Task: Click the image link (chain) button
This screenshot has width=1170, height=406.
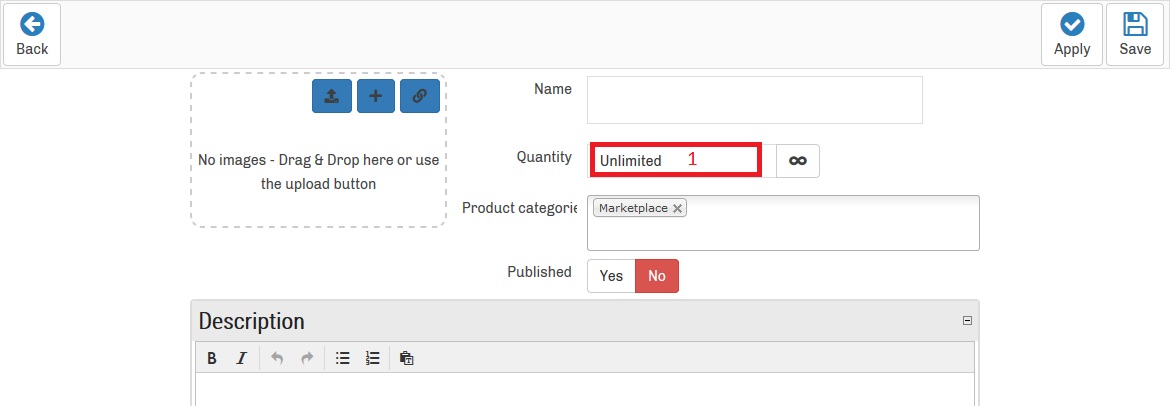Action: point(419,96)
